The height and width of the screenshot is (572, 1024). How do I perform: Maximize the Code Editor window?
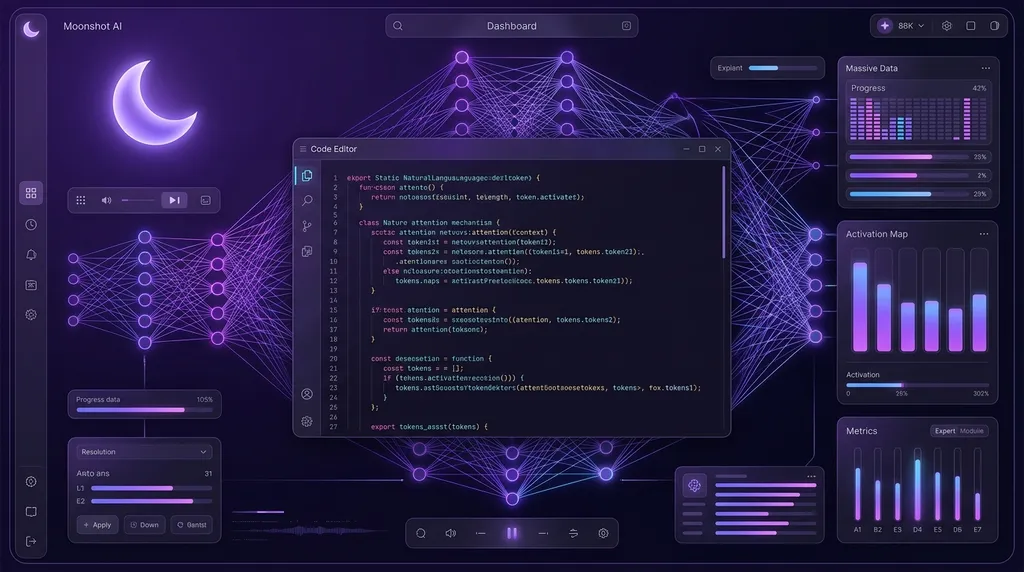pyautogui.click(x=702, y=149)
